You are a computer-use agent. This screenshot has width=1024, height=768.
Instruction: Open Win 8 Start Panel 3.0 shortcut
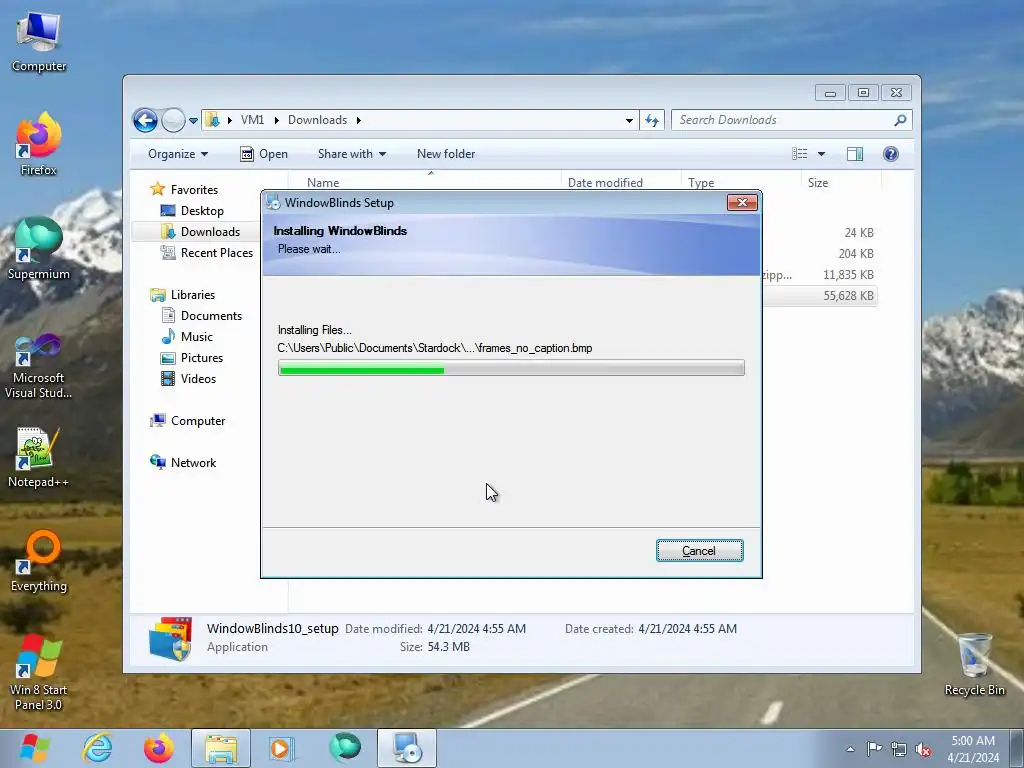tap(39, 673)
